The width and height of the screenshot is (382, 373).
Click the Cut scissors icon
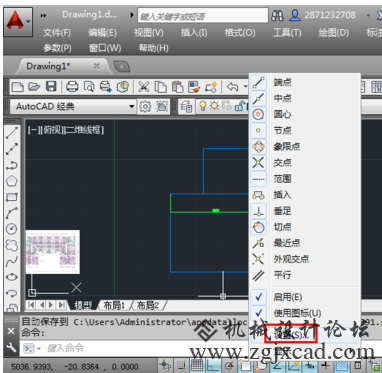pyautogui.click(x=144, y=87)
